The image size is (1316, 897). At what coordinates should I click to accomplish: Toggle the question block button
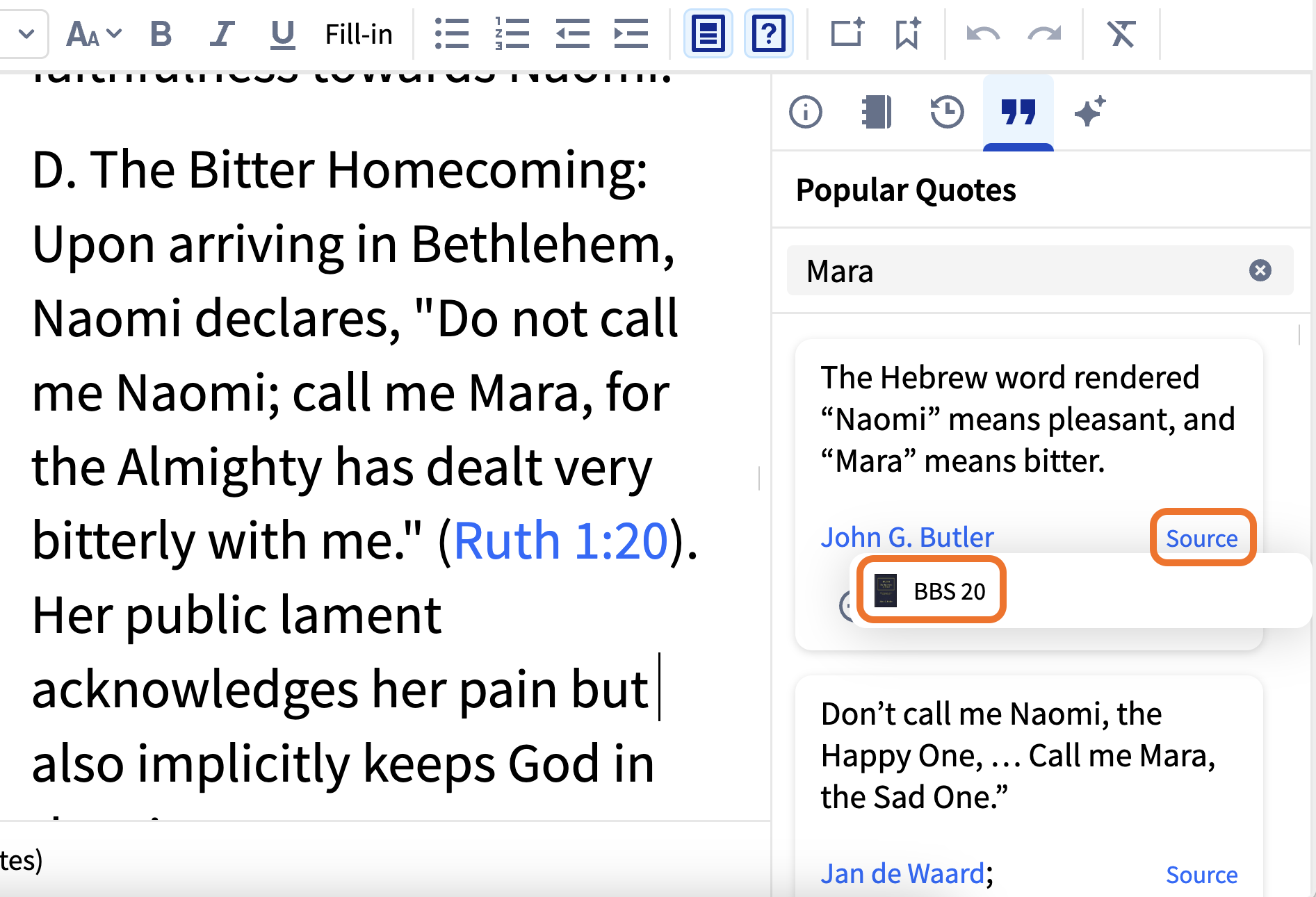pos(769,33)
